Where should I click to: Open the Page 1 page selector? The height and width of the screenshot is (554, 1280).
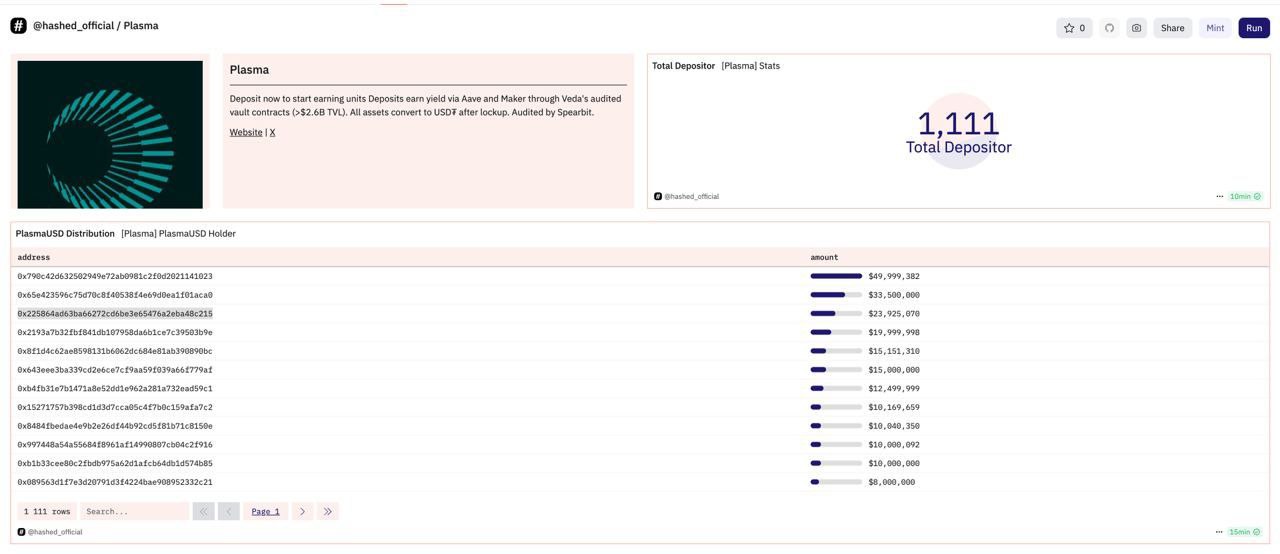pos(265,511)
